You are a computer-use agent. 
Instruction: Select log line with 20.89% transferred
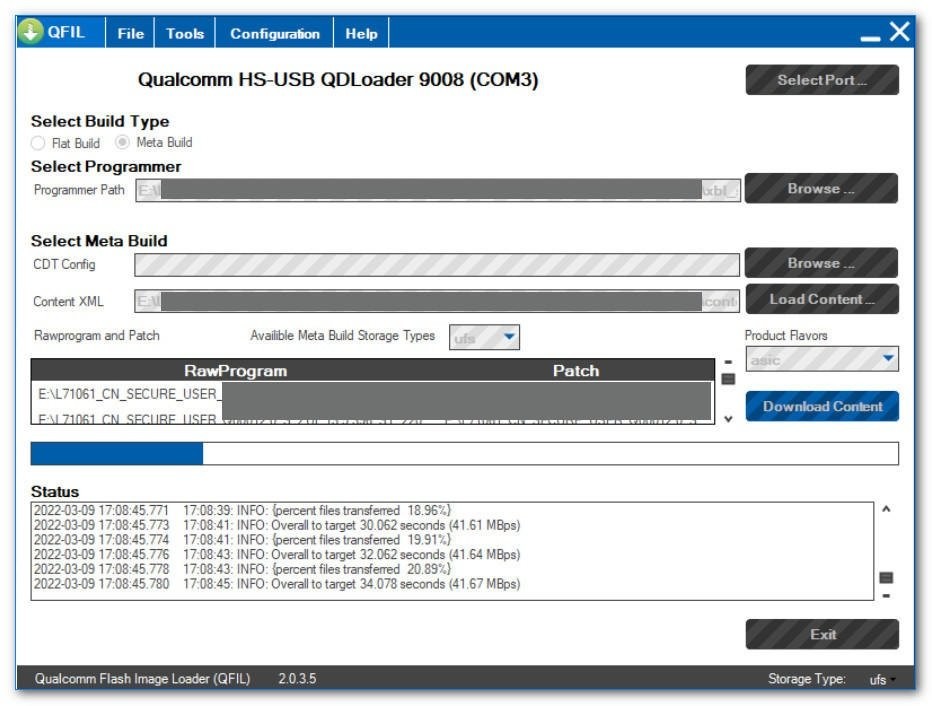tap(242, 569)
